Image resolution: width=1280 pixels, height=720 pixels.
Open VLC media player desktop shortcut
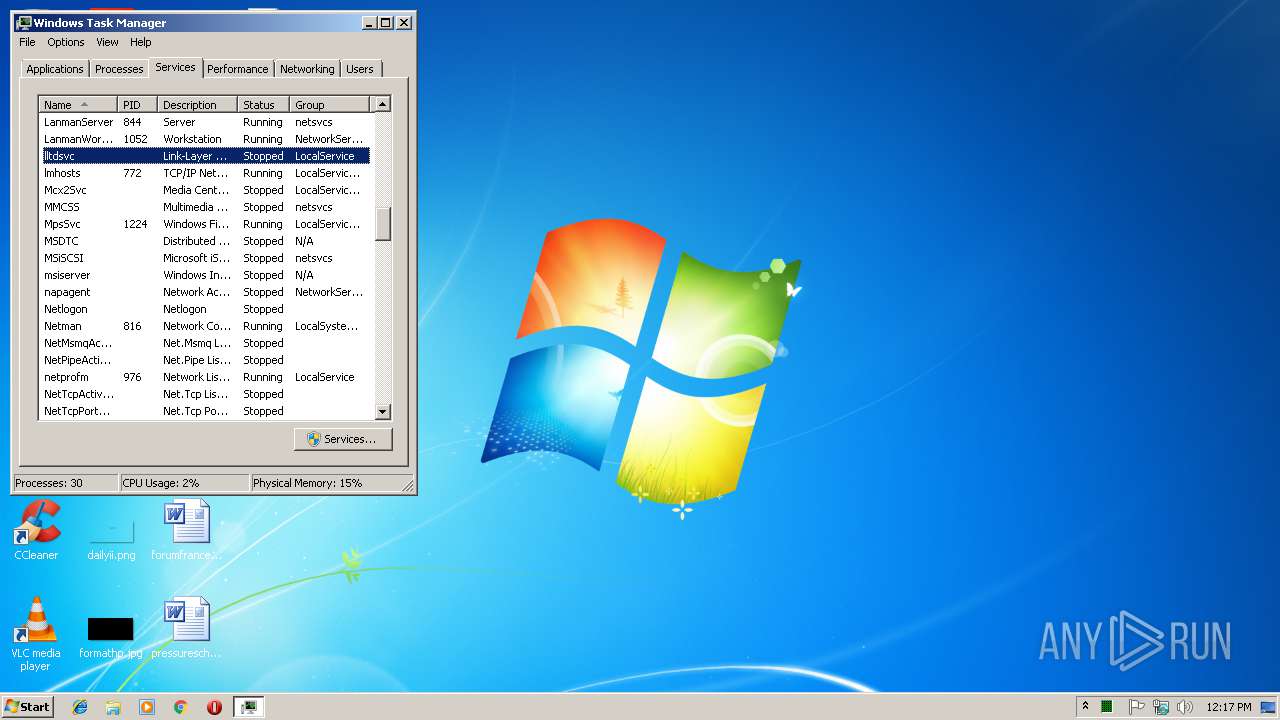[x=36, y=634]
